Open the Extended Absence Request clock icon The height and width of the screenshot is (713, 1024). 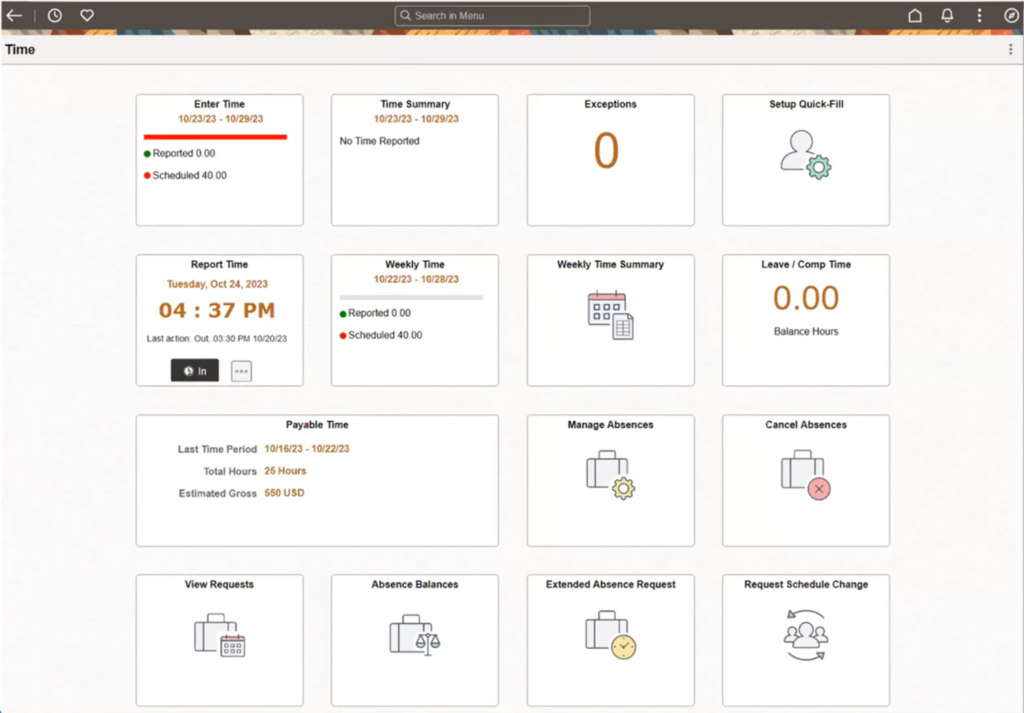pos(610,640)
